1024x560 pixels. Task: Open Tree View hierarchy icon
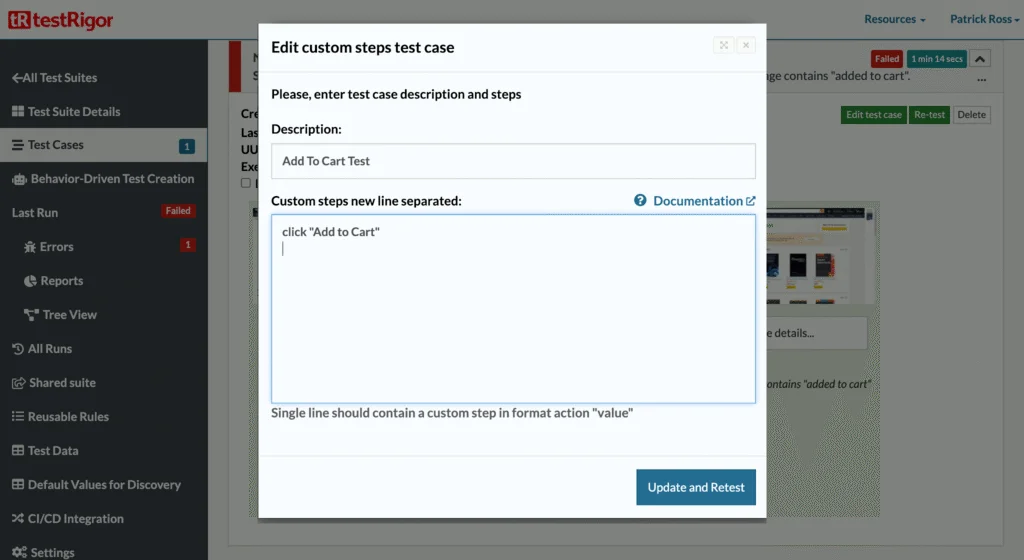pos(31,315)
